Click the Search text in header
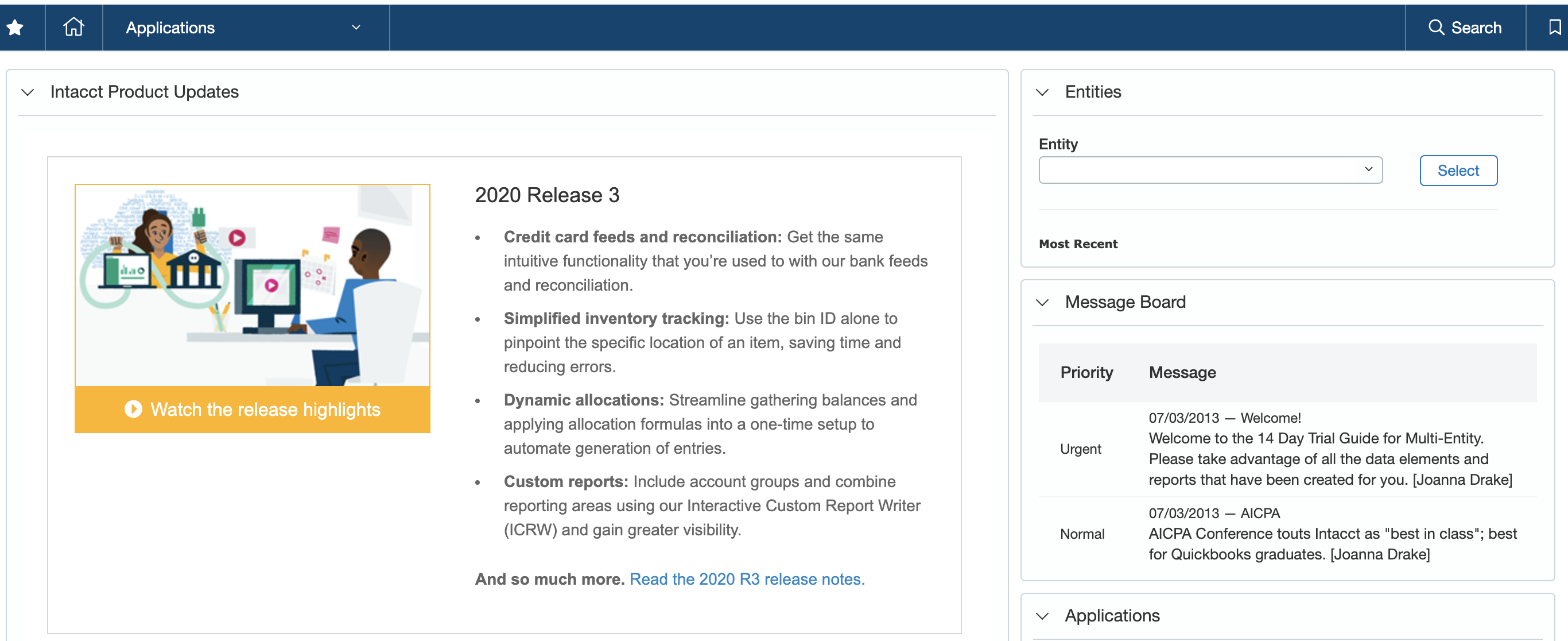Image resolution: width=1568 pixels, height=641 pixels. (1476, 28)
